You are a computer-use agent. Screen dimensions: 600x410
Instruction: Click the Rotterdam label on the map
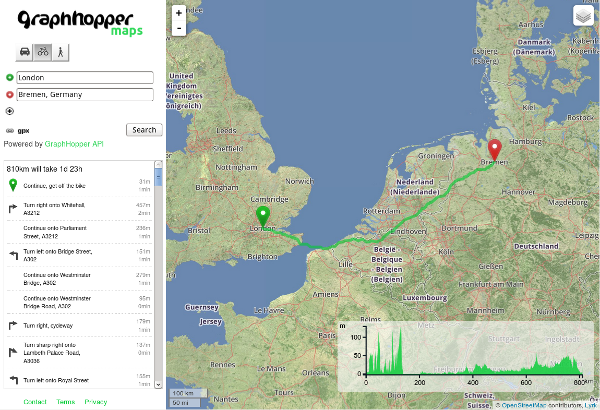[382, 211]
